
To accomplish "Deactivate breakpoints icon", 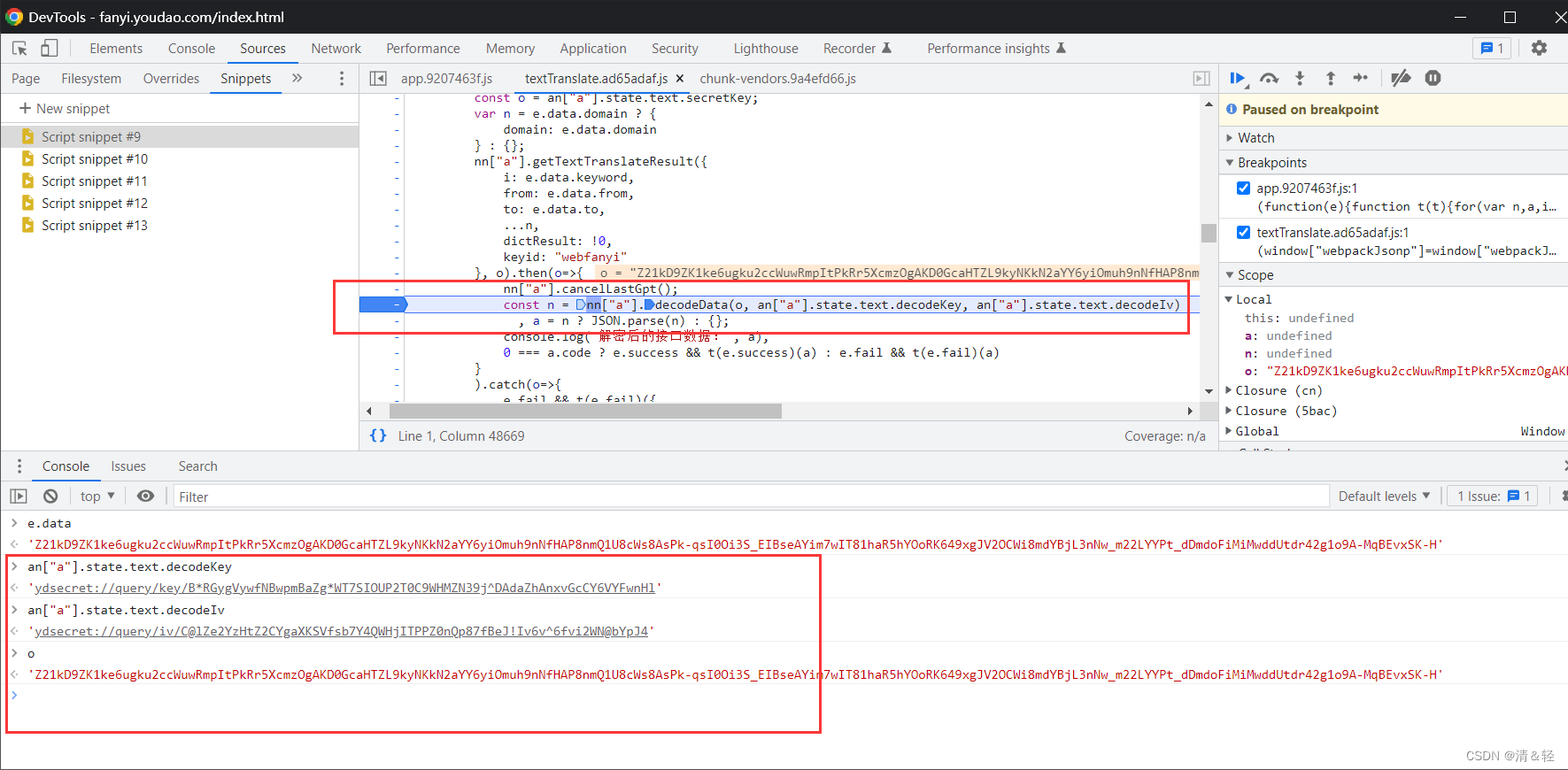I will 1401,78.
